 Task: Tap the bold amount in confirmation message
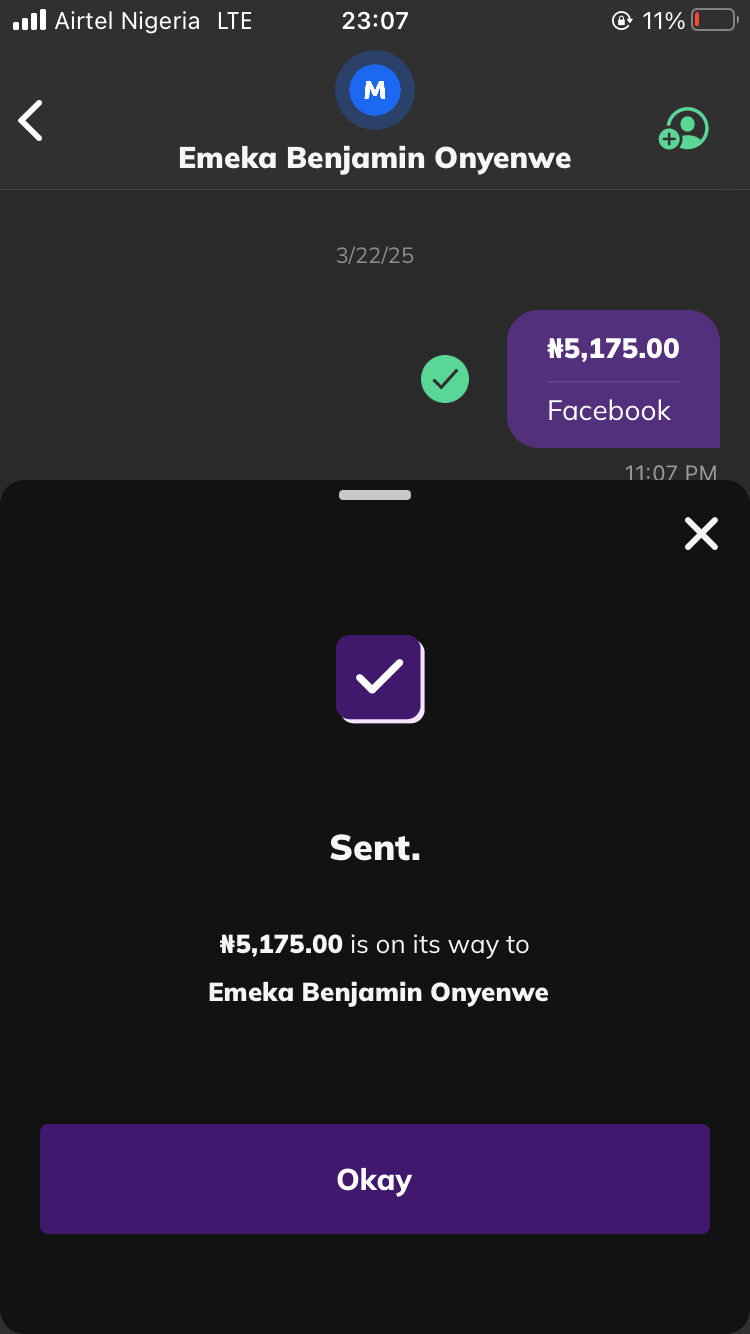(282, 944)
